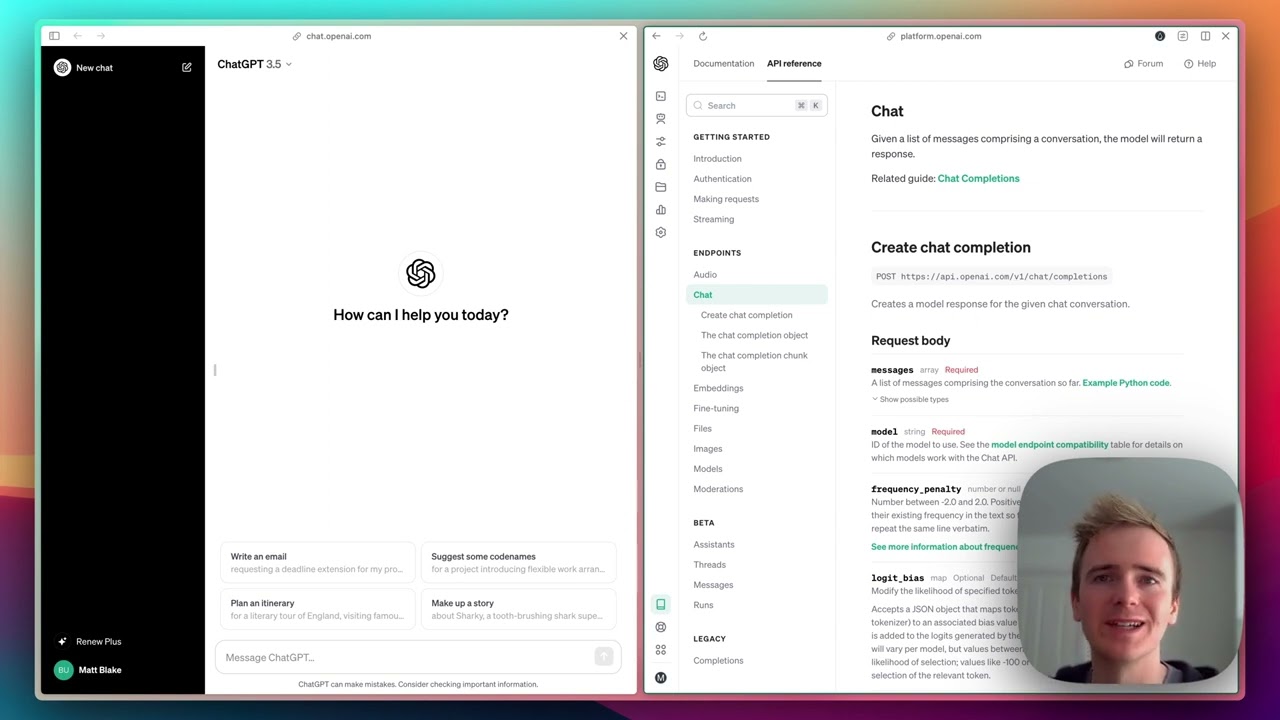Expand Show possible types under messages
The width and height of the screenshot is (1280, 720).
(x=910, y=399)
